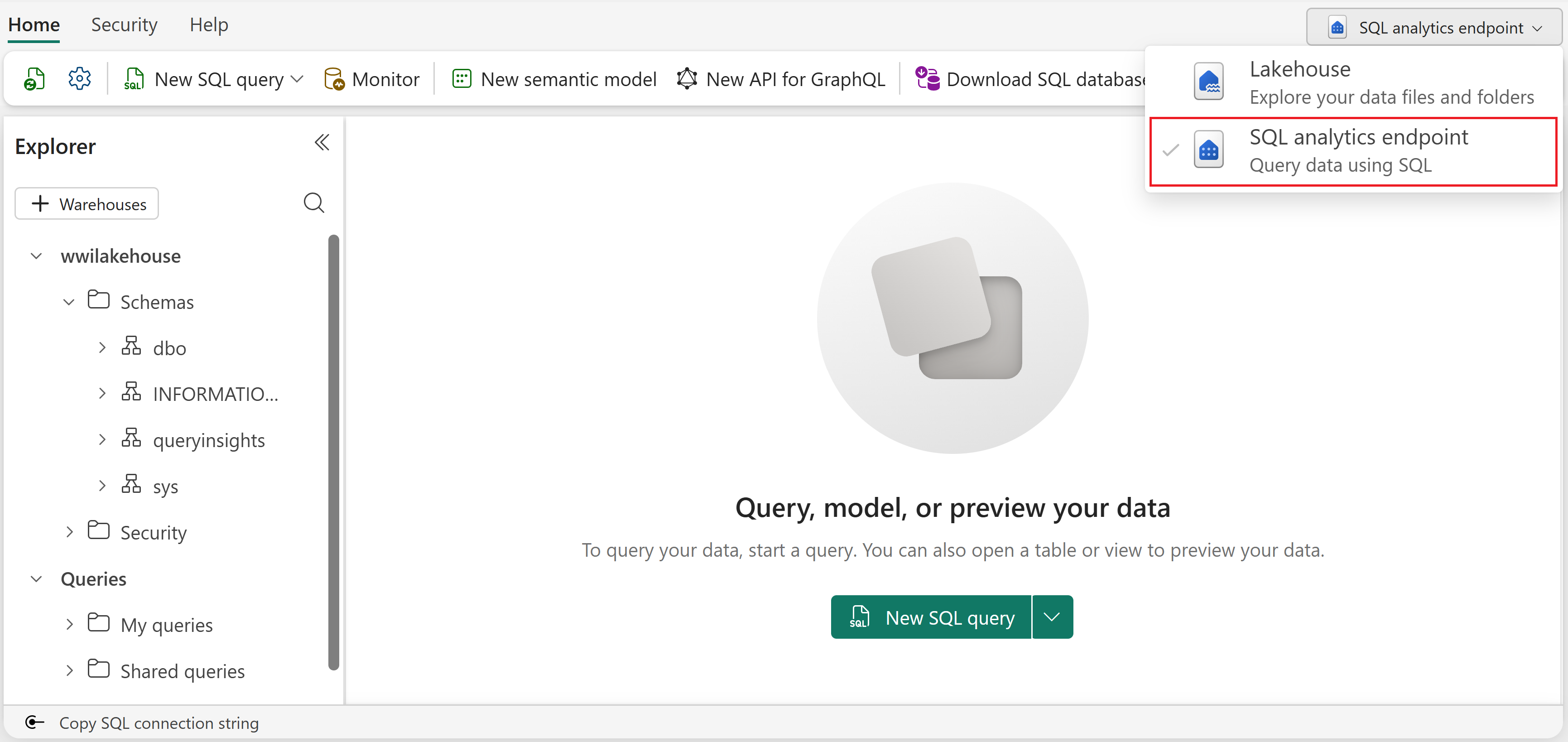
Task: Open the toolbar New SQL query dropdown arrow
Action: 297,79
